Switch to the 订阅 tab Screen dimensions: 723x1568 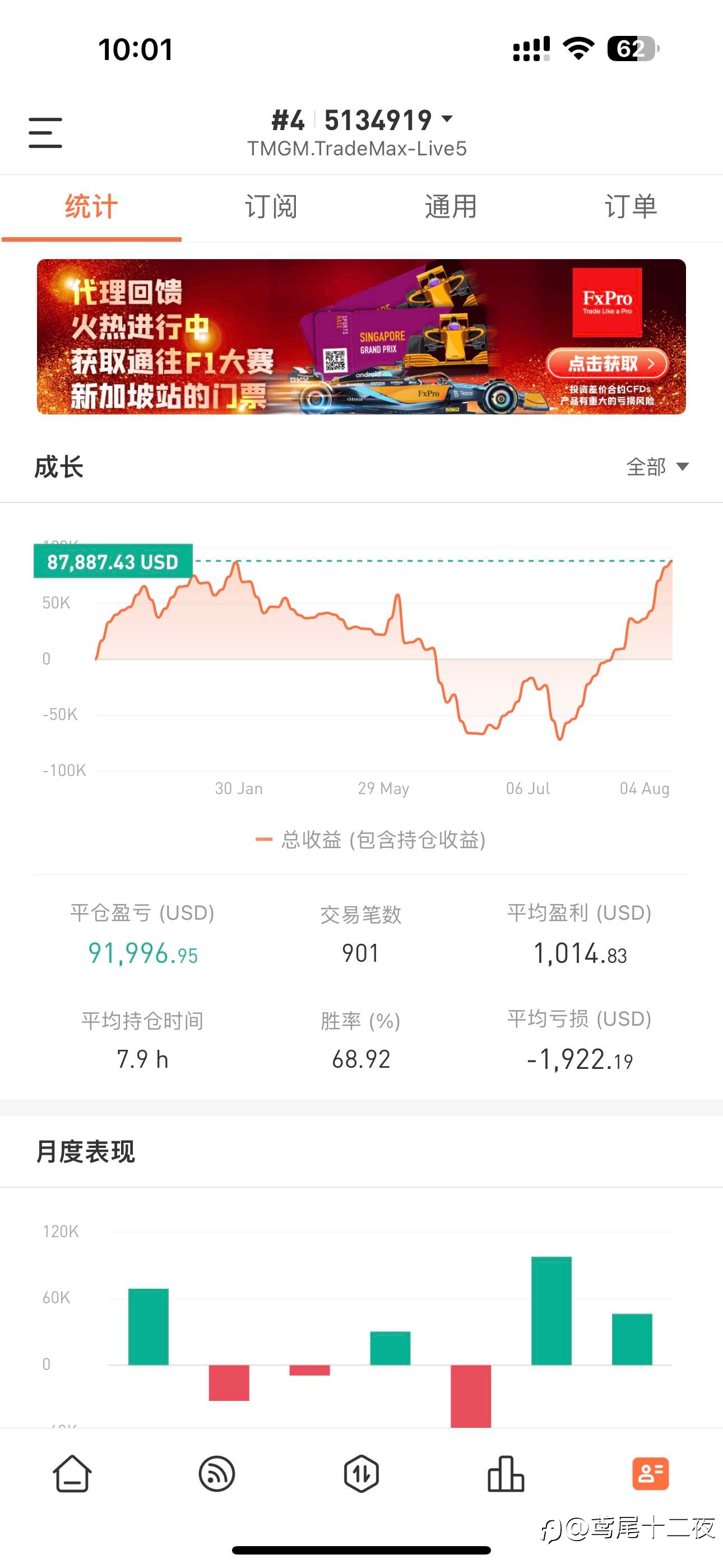click(x=271, y=206)
